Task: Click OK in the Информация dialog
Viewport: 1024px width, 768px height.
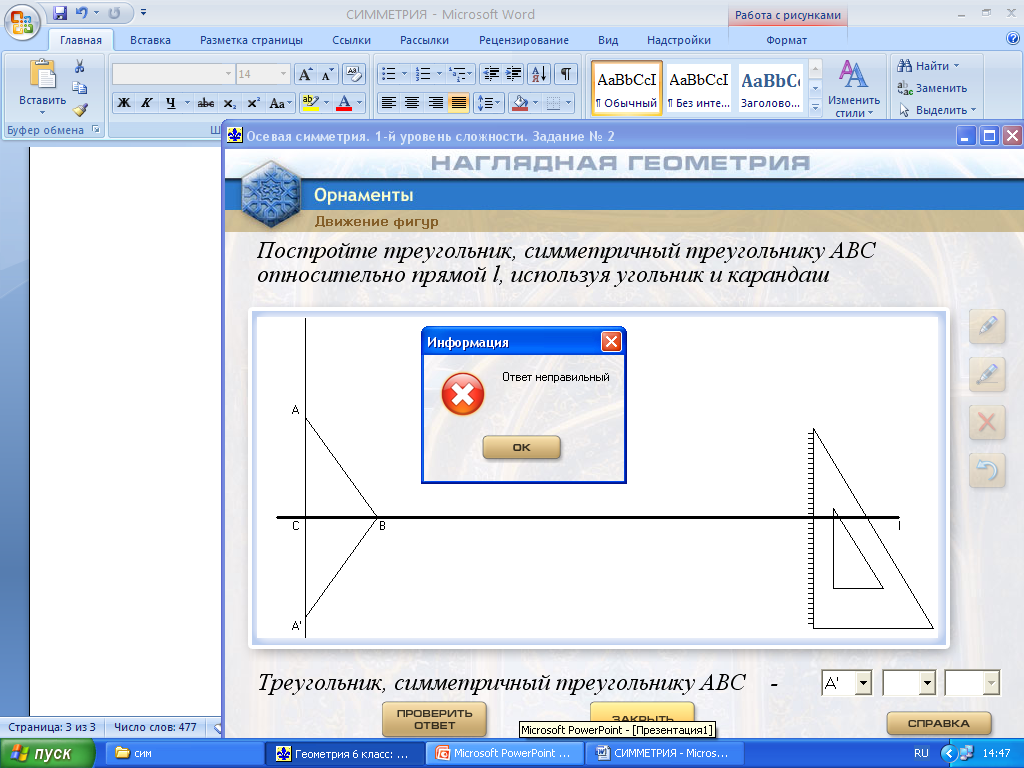Action: (521, 447)
